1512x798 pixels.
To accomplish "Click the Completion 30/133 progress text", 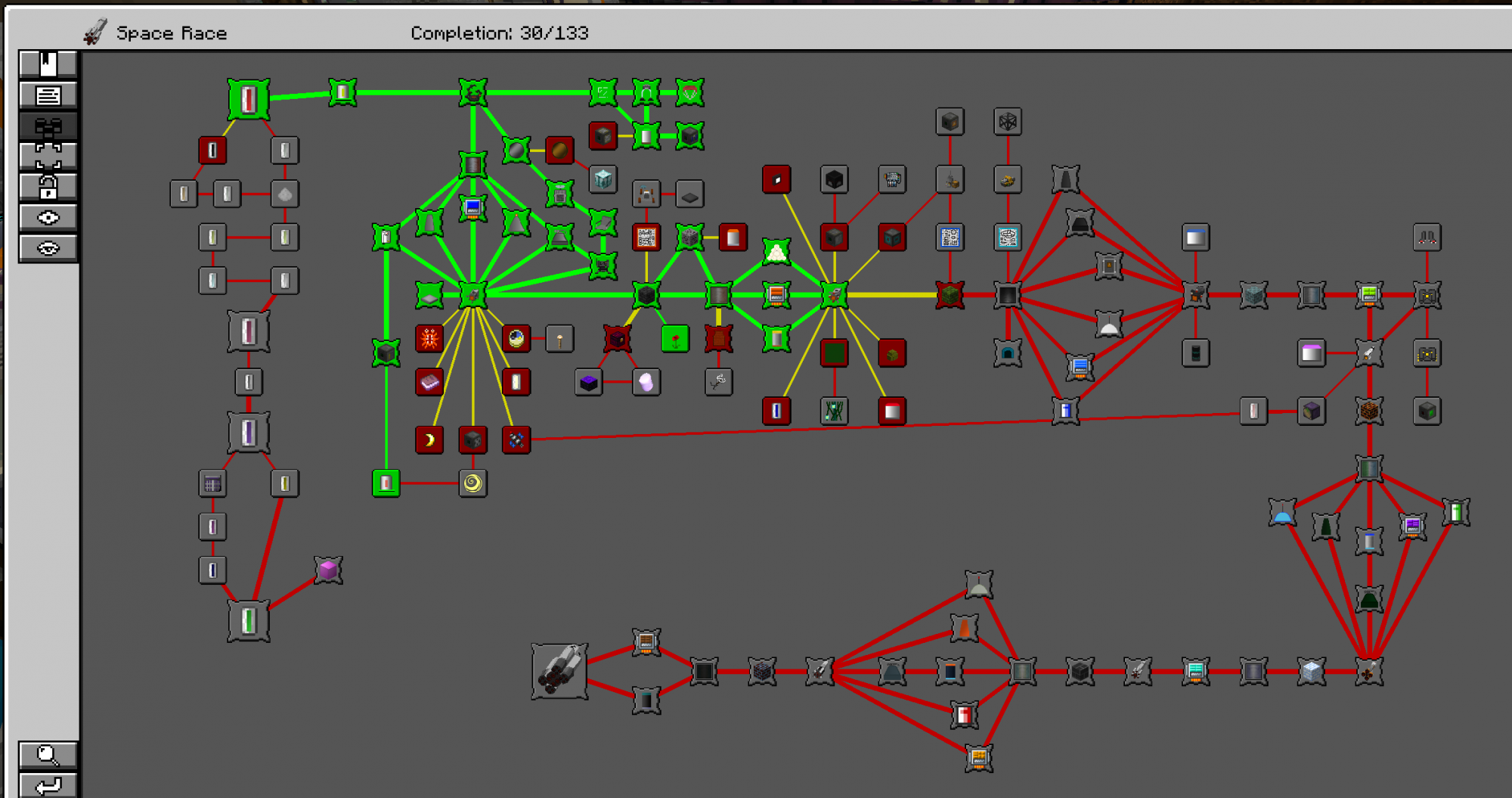I will pos(499,33).
